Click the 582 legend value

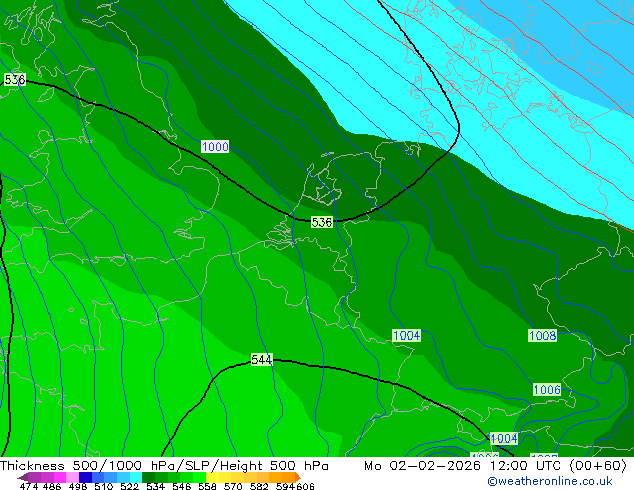coord(259,486)
